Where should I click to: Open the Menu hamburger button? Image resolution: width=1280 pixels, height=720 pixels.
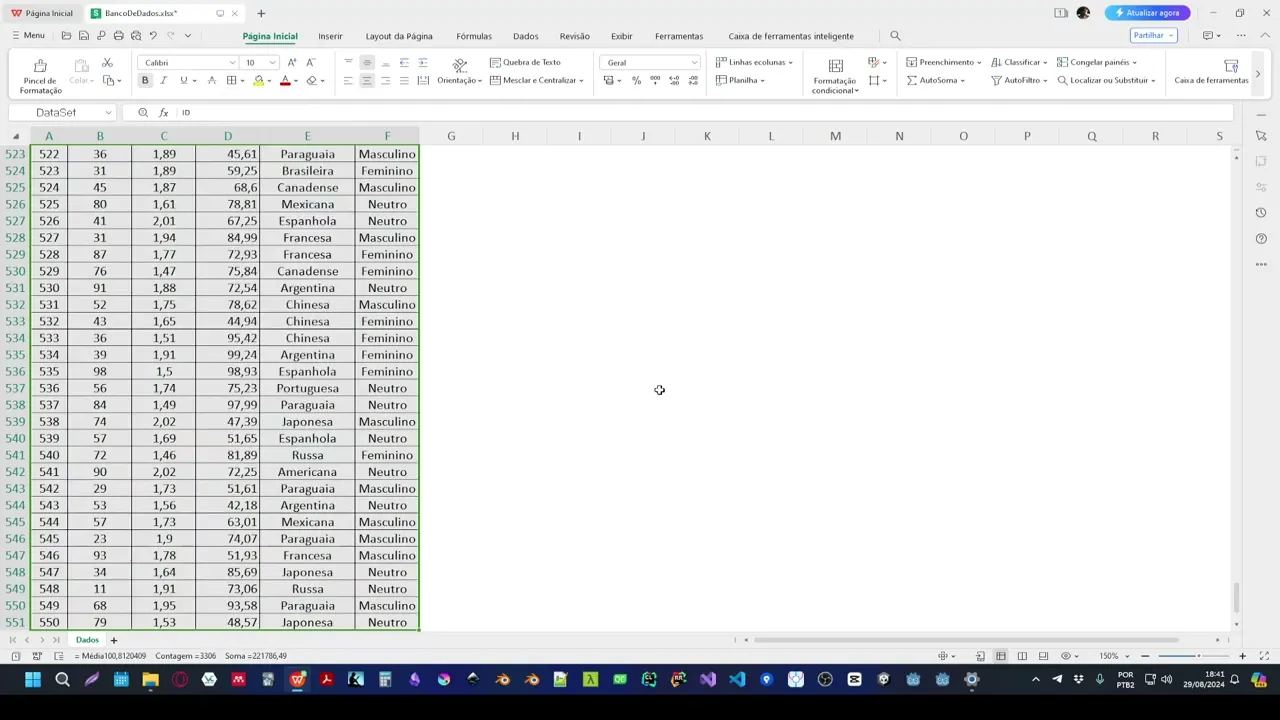(28, 35)
